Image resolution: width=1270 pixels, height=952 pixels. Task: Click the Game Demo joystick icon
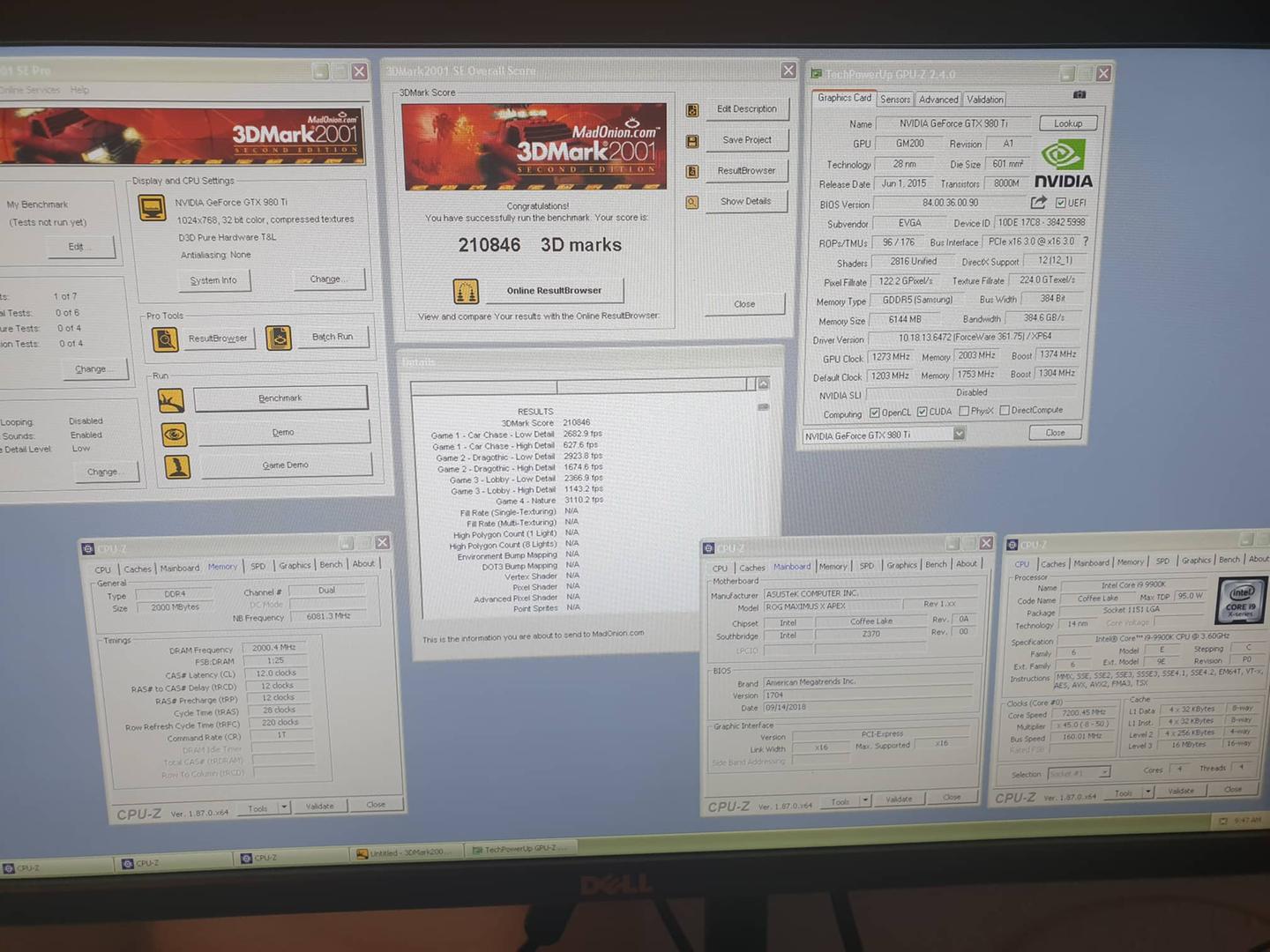[177, 466]
